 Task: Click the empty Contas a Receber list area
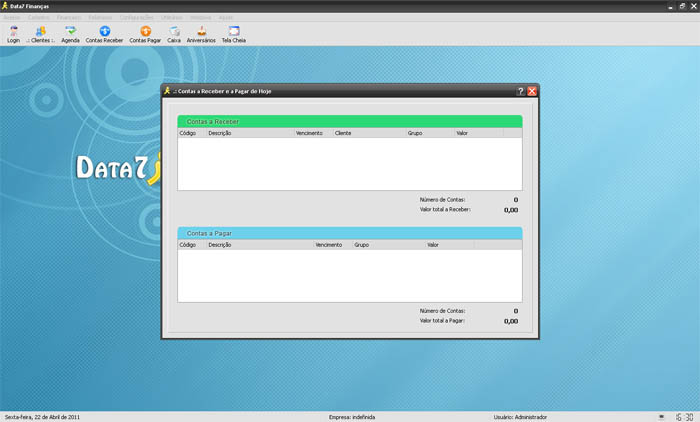350,164
